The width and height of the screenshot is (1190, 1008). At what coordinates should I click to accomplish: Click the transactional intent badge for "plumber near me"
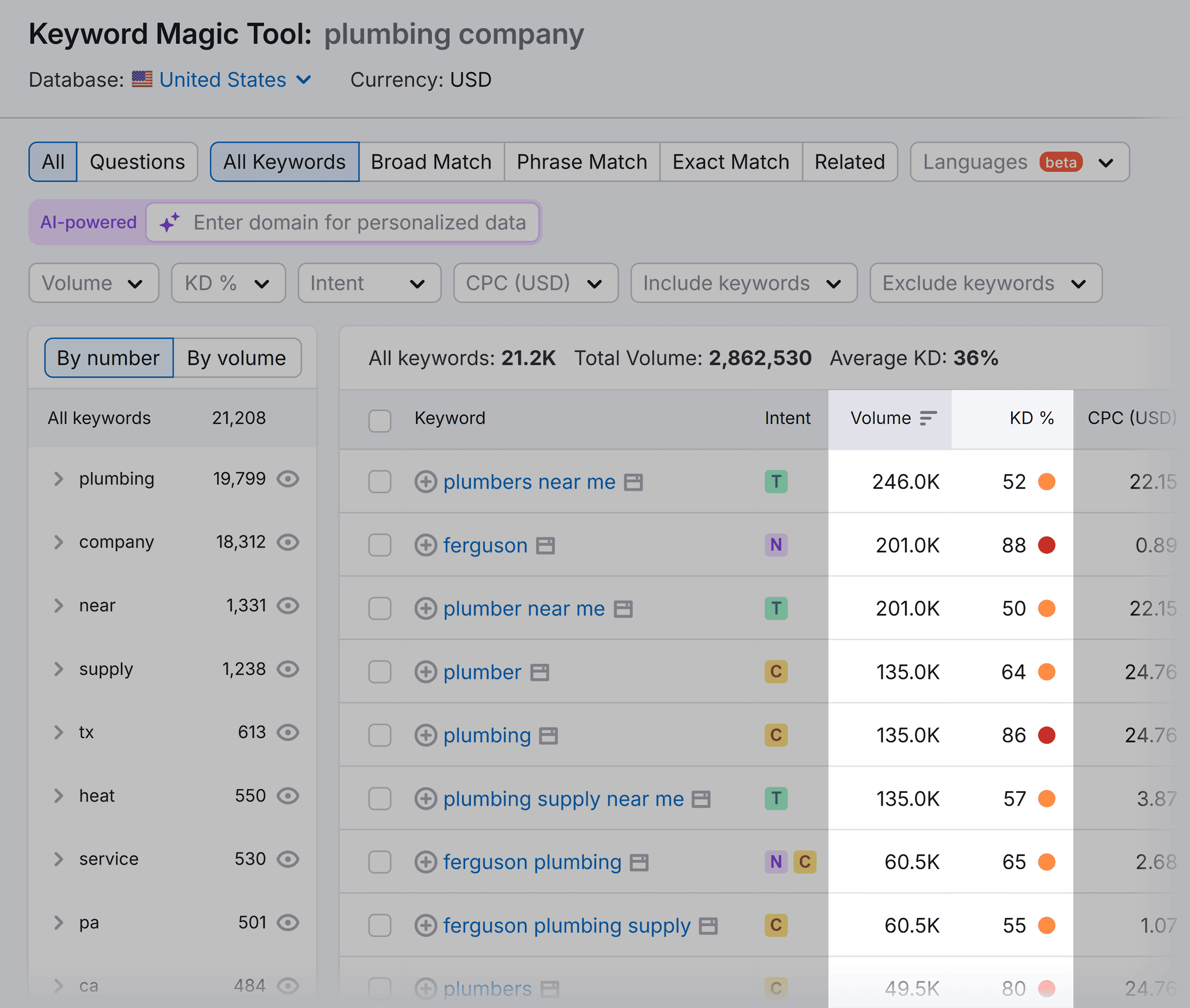click(776, 609)
